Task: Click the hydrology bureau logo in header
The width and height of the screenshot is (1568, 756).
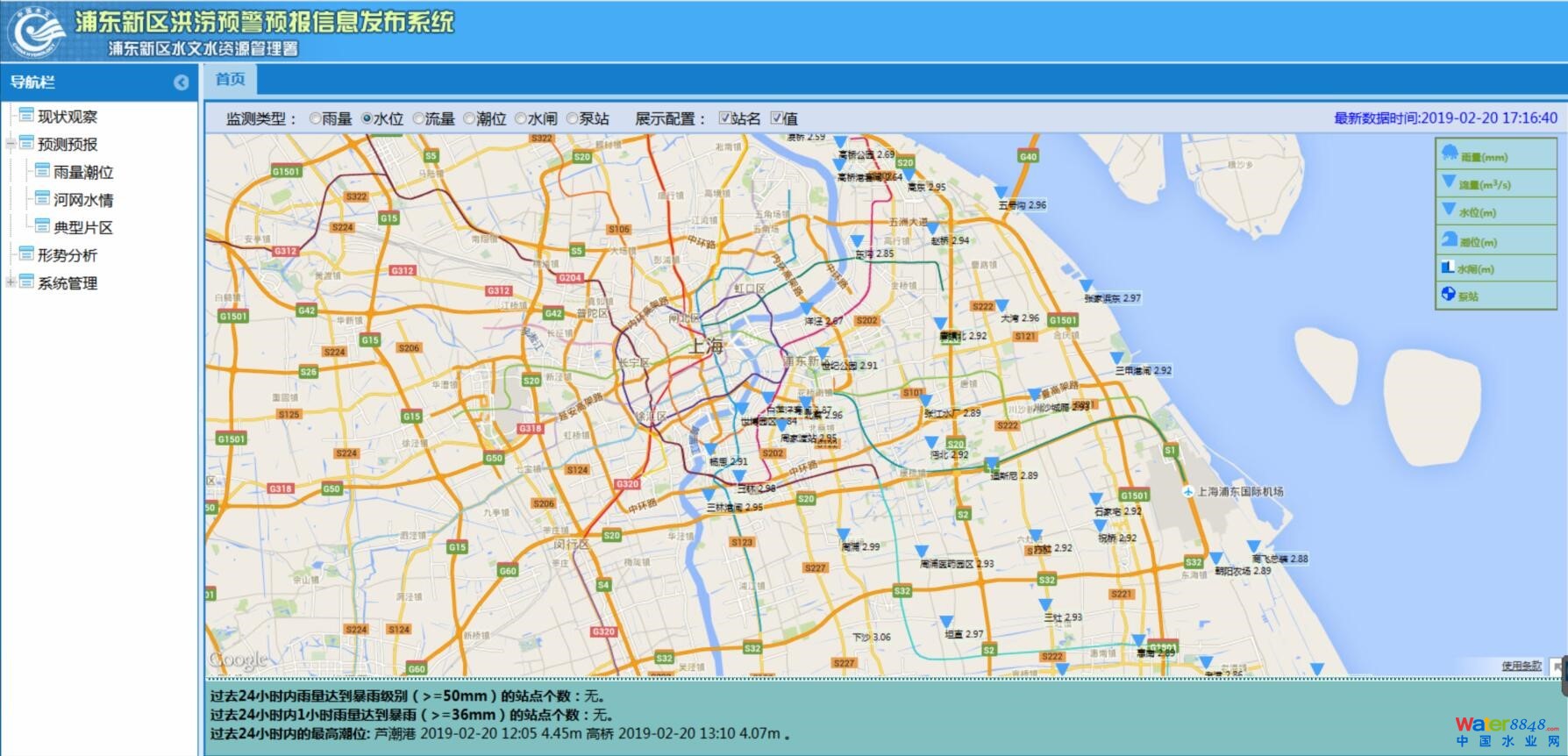Action: coord(37,32)
